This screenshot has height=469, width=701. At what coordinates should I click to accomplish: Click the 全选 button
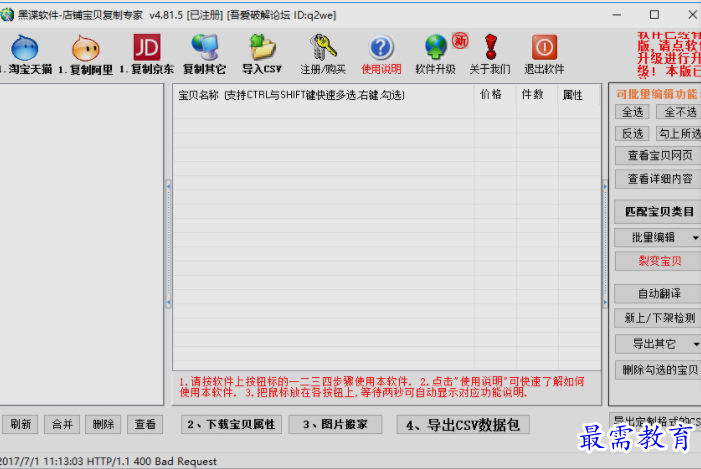632,112
